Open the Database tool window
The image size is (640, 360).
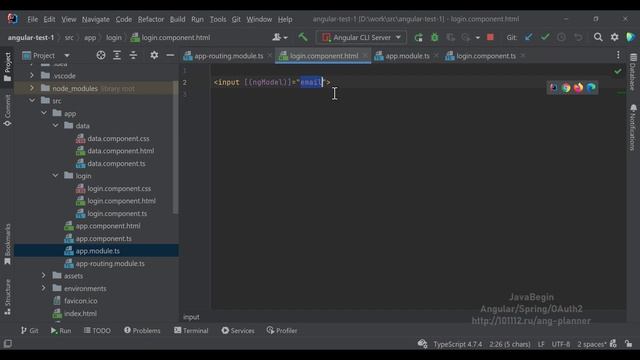pyautogui.click(x=633, y=71)
